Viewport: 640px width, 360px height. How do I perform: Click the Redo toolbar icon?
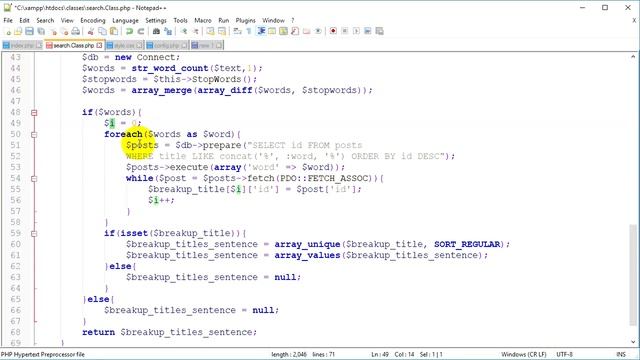tap(141, 31)
